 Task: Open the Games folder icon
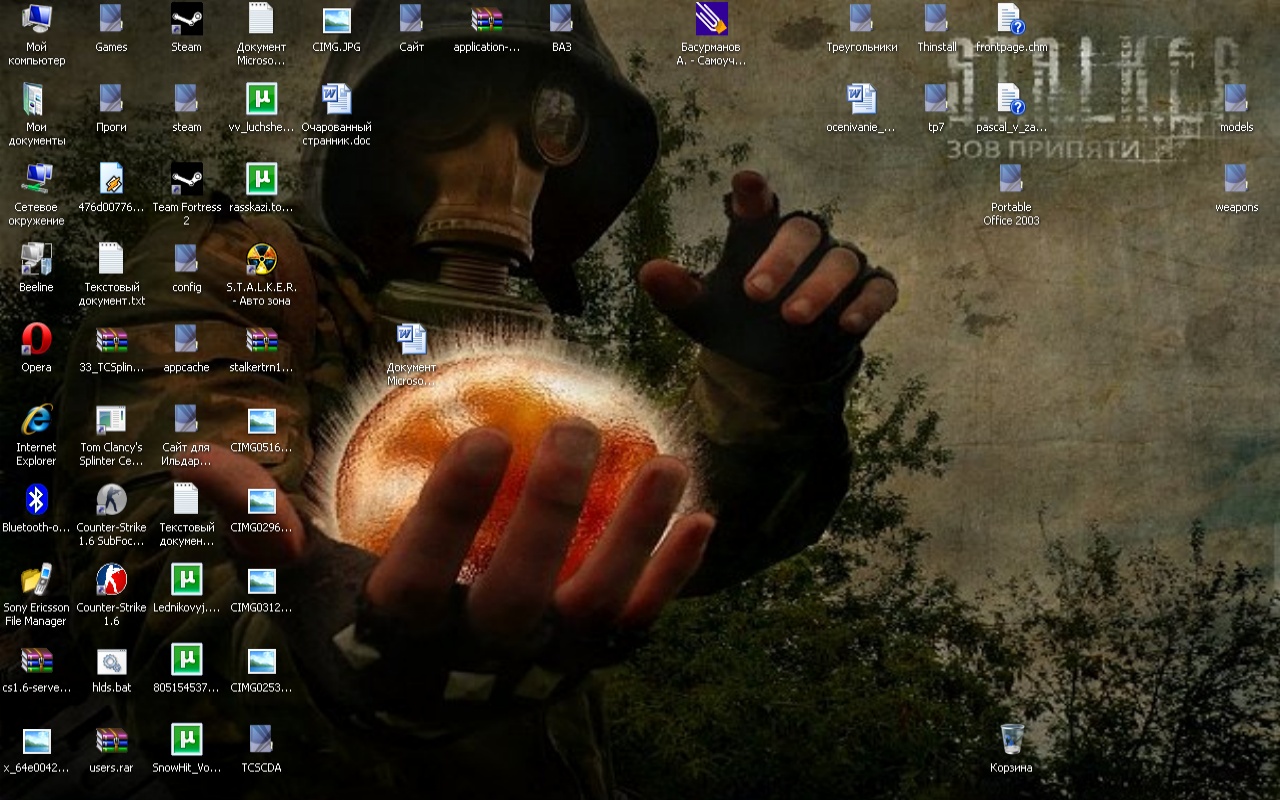111,18
